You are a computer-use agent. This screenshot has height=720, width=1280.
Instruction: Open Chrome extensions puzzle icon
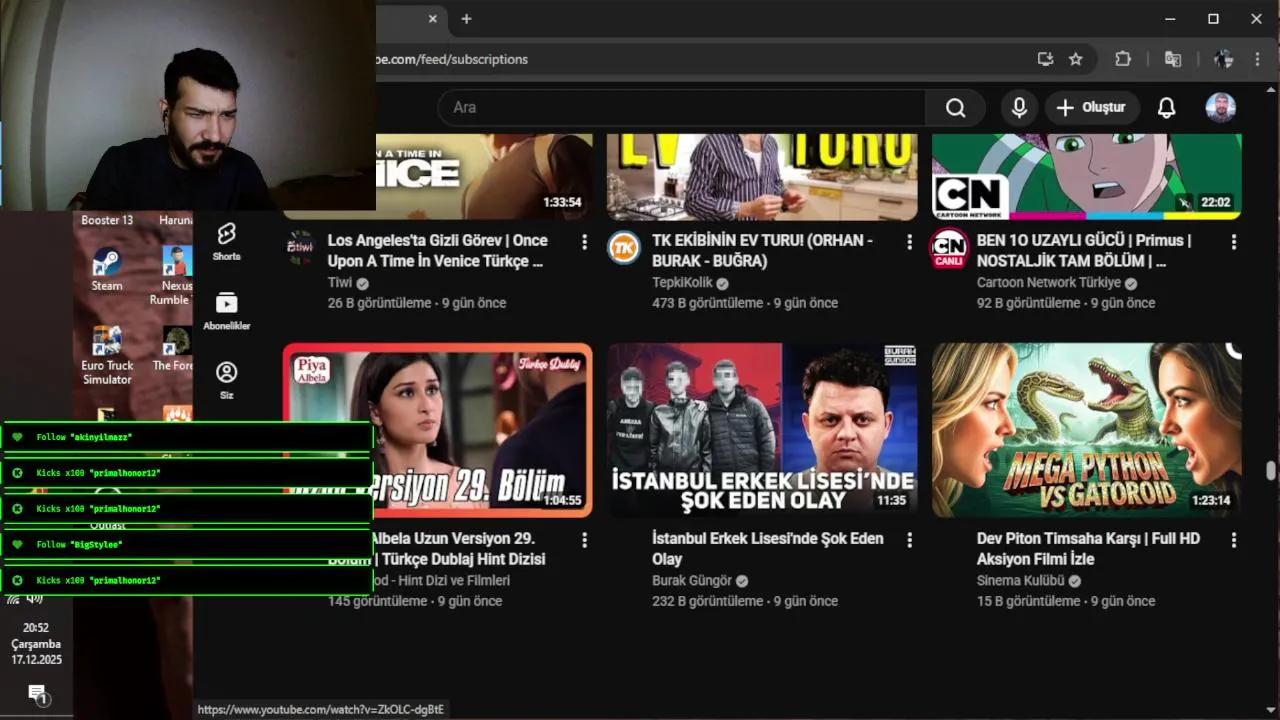tap(1123, 59)
